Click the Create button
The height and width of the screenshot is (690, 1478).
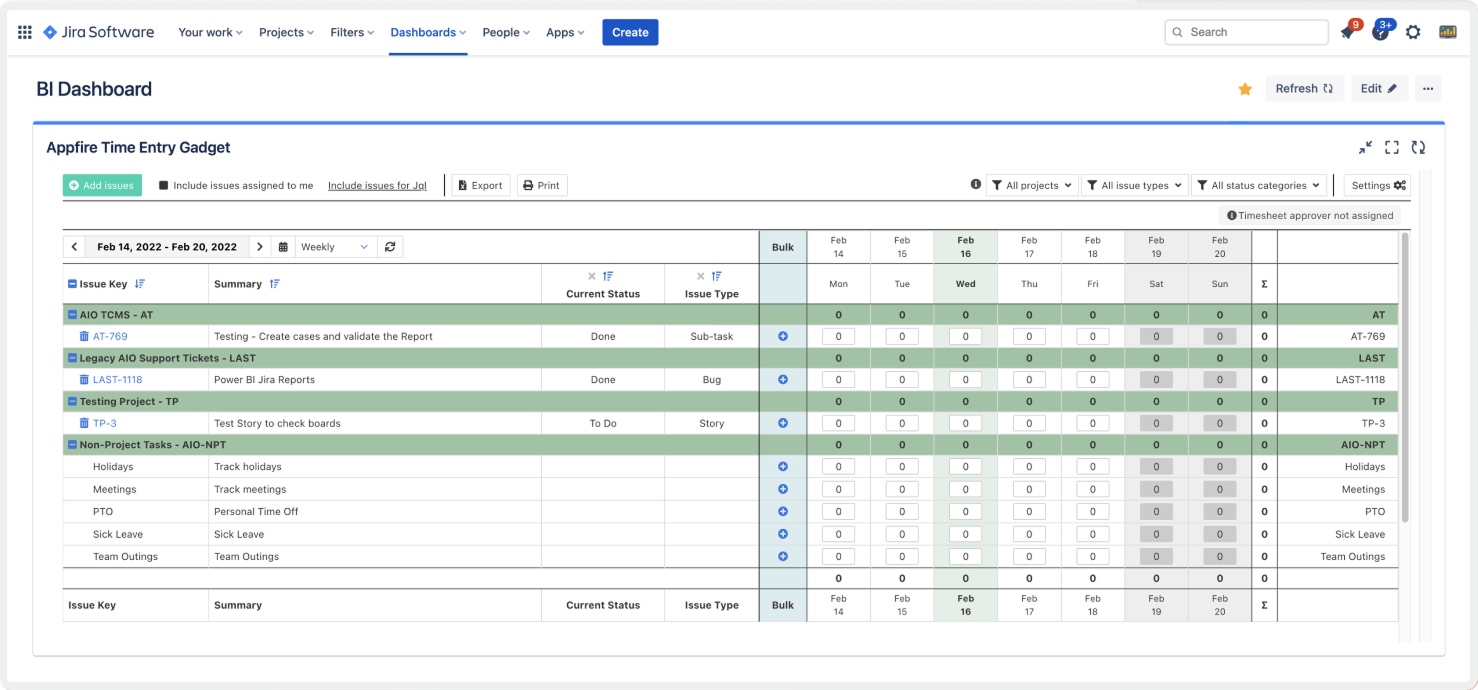pos(630,32)
